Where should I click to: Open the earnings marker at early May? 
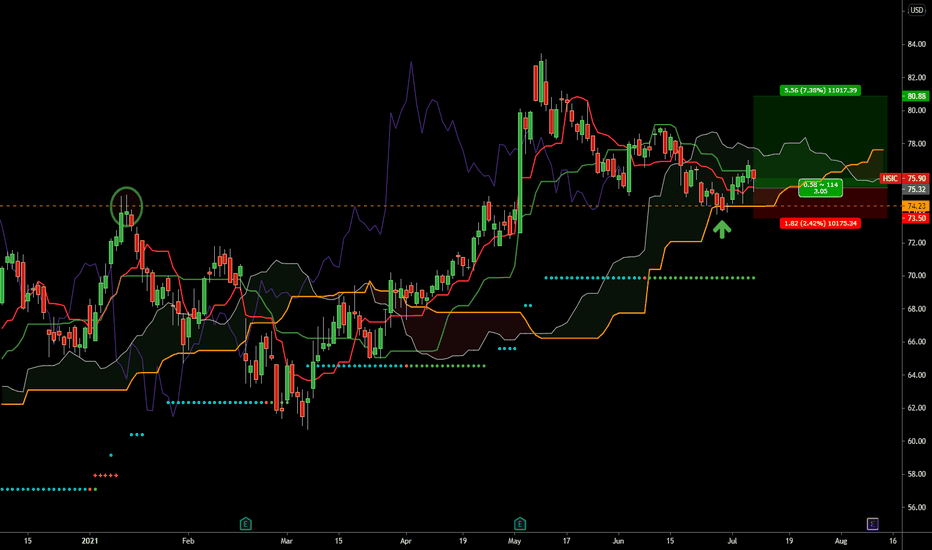(519, 524)
